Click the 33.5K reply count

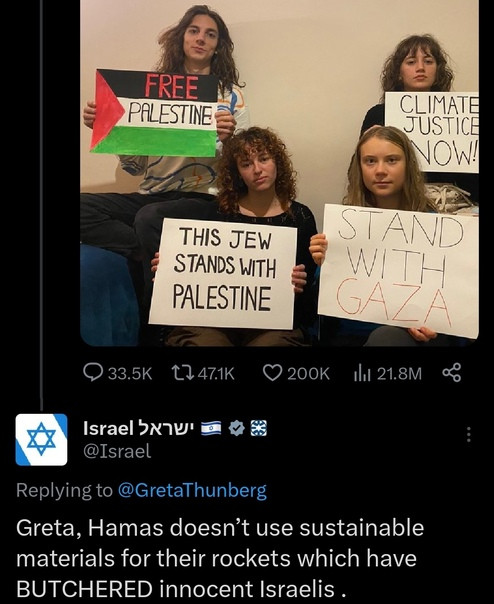coord(130,374)
